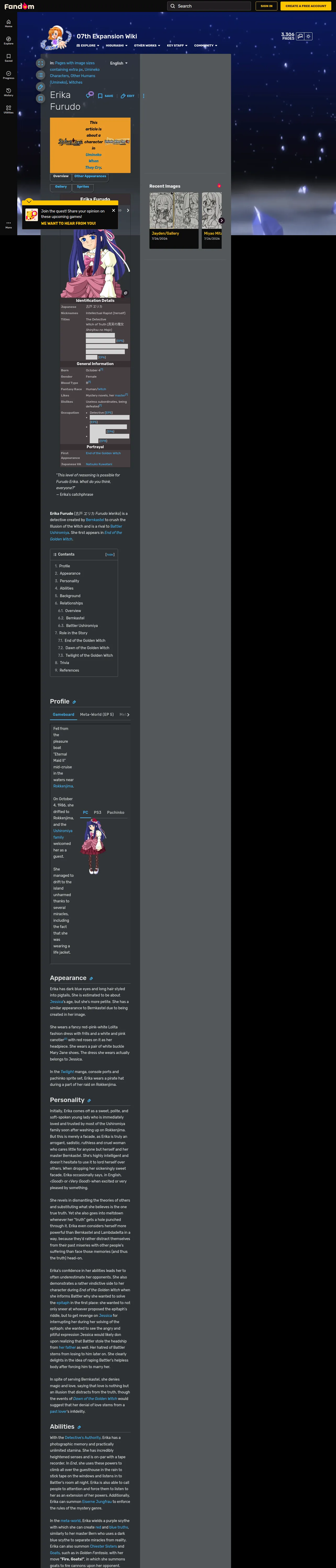Image resolution: width=336 pixels, height=1568 pixels.
Task: Edit the Appearance section
Action: click(92, 979)
